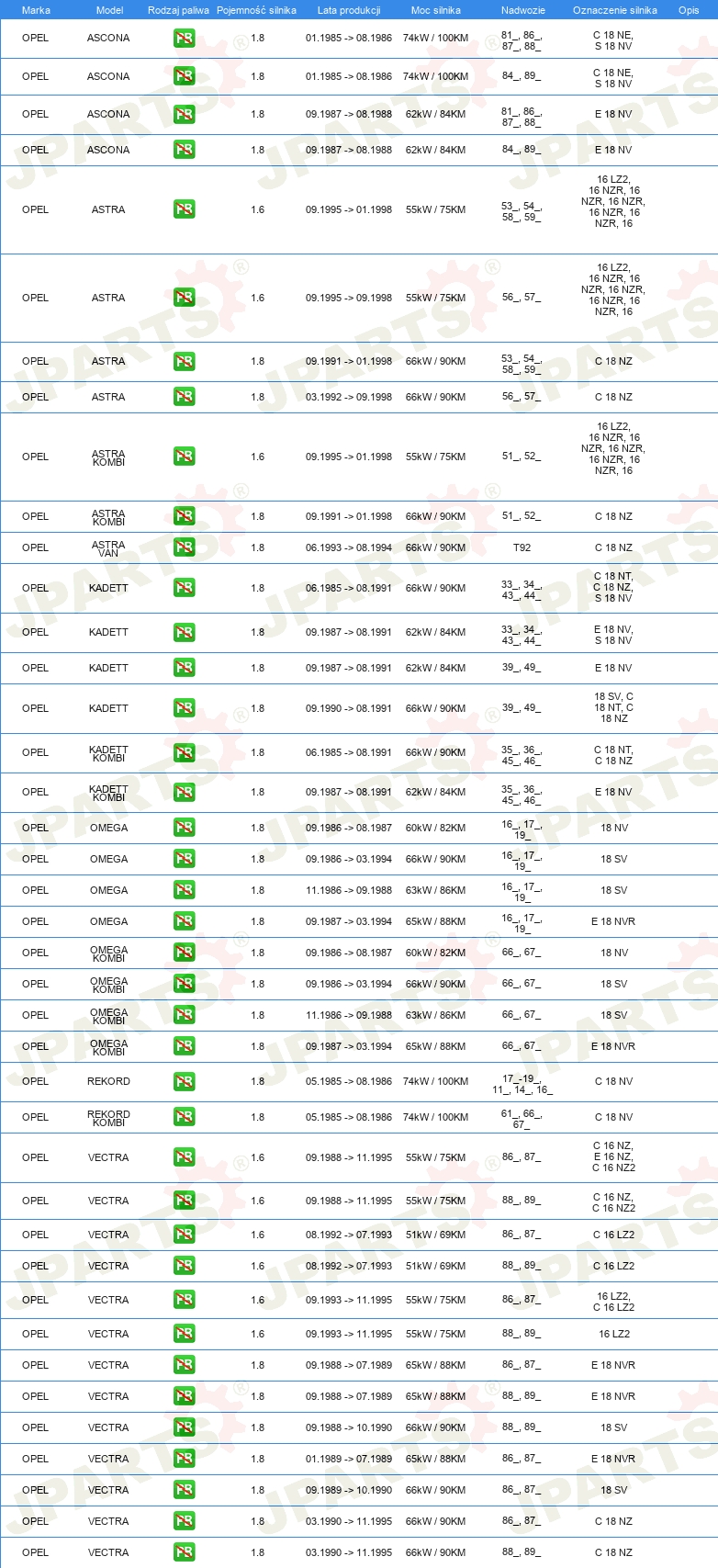718x1568 pixels.
Task: Click fuel icon for OMEGA 63kW body 16_, 17_
Action: click(x=184, y=890)
